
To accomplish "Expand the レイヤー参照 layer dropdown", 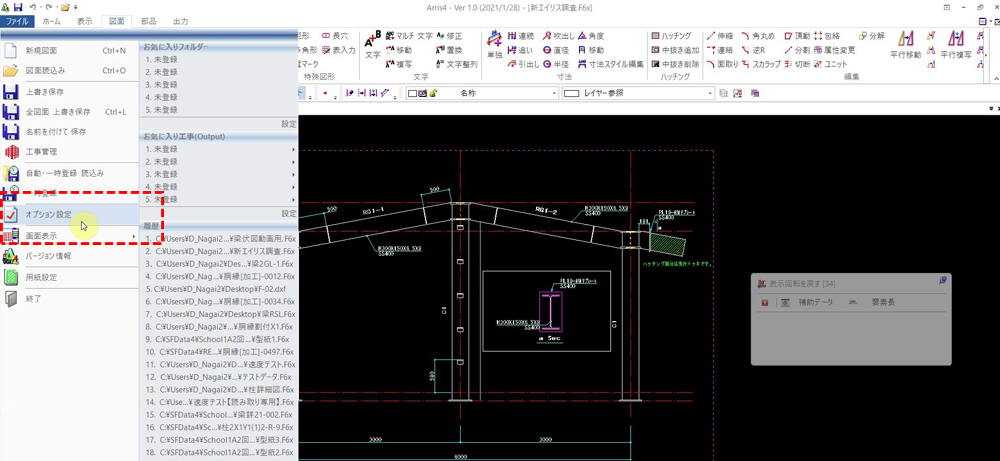I will pyautogui.click(x=708, y=93).
